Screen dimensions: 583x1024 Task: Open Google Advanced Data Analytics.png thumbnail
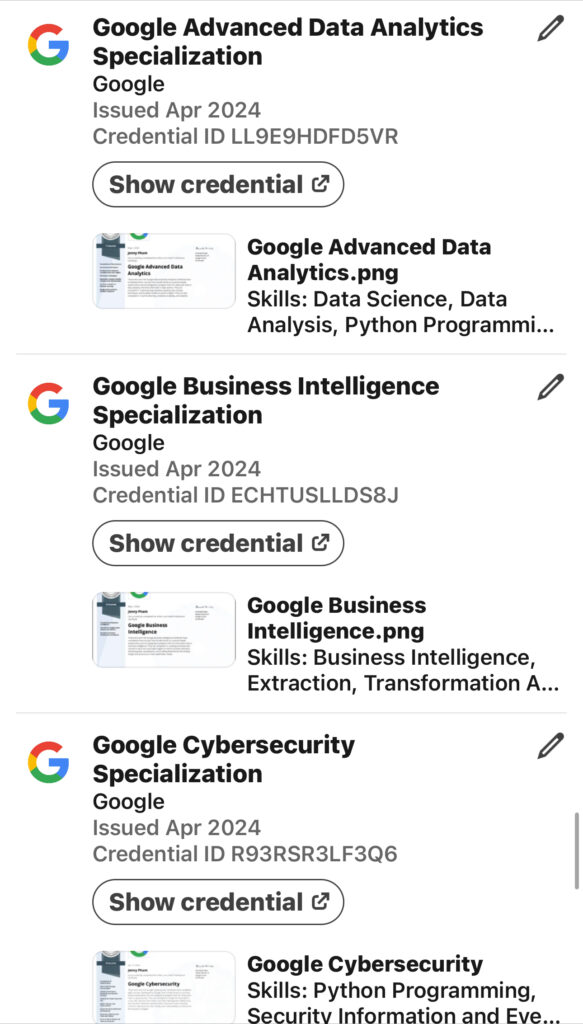(x=164, y=271)
